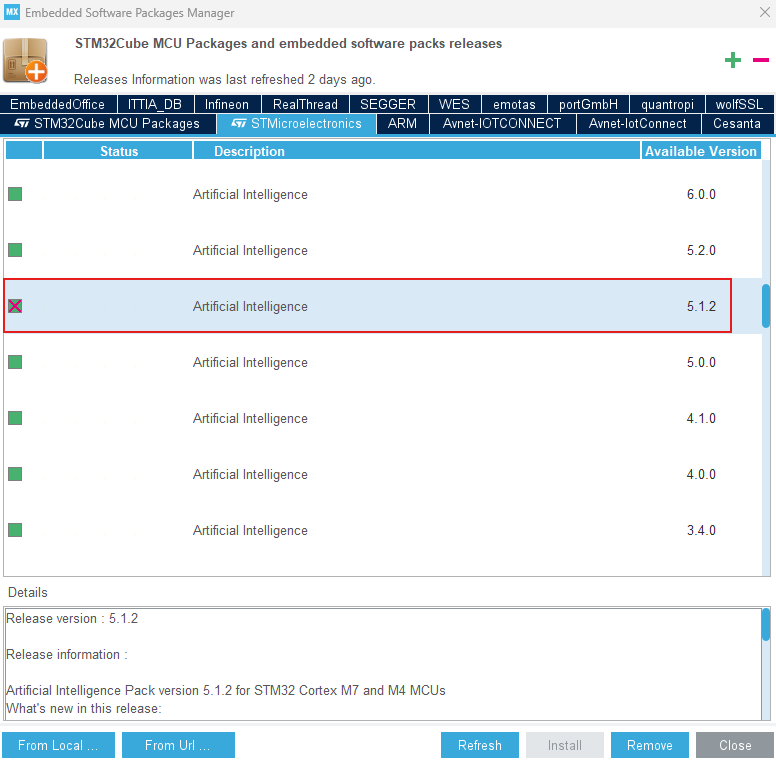
Task: Check the box for Artificial Intelligence 6.0.0
Action: pos(15,194)
